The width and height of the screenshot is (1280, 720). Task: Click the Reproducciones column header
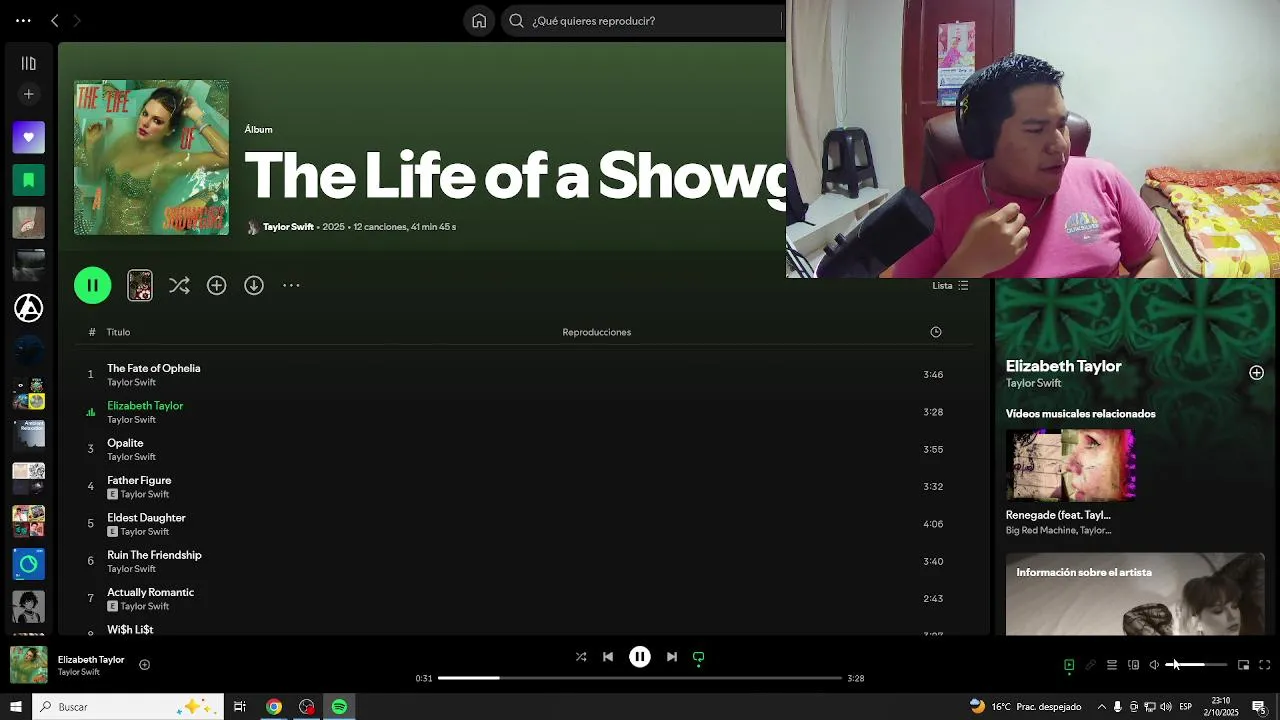click(596, 332)
